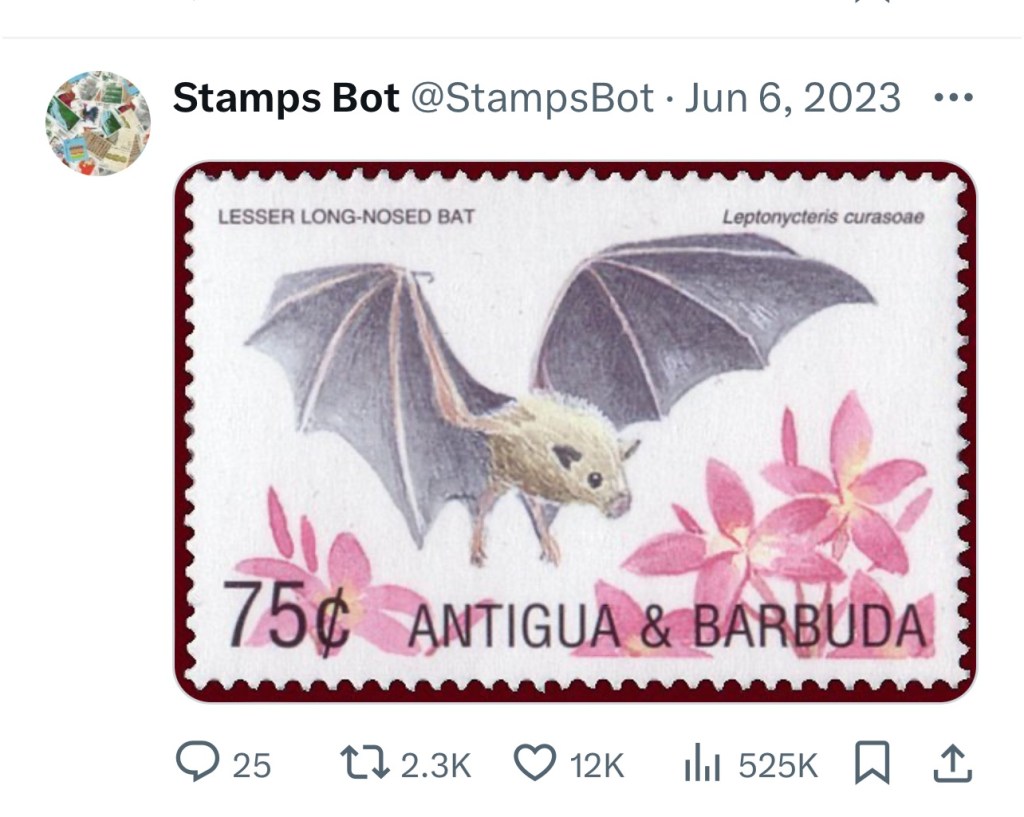Click the LESSER LONG-NOSED BAT caption
Viewport: 1024px width, 817px height.
pos(346,217)
